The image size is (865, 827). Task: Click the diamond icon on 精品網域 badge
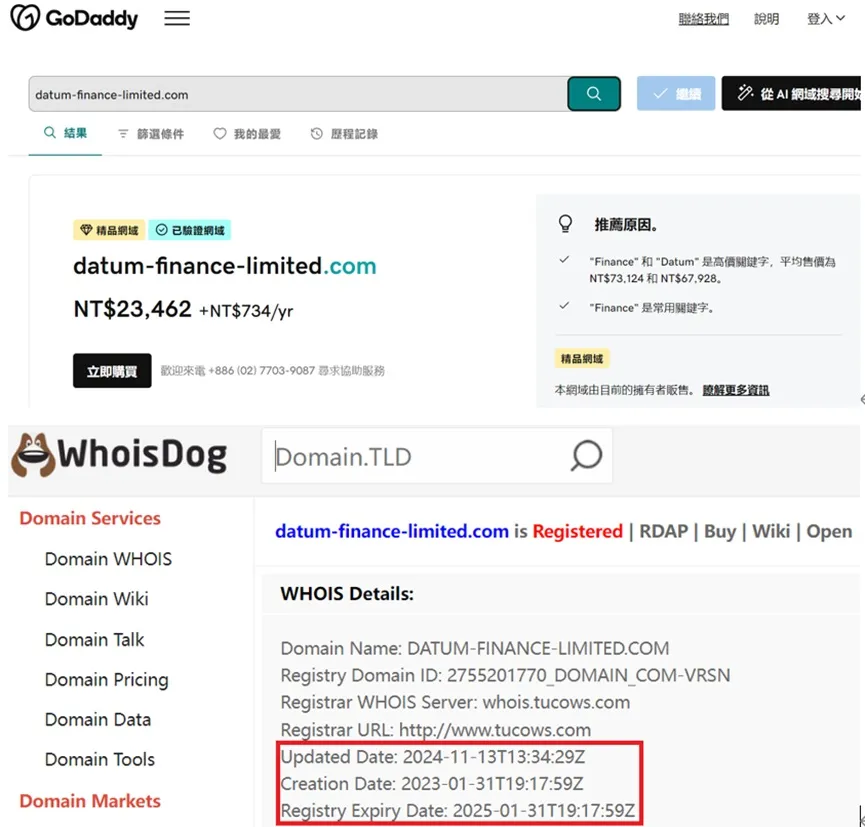click(x=86, y=230)
